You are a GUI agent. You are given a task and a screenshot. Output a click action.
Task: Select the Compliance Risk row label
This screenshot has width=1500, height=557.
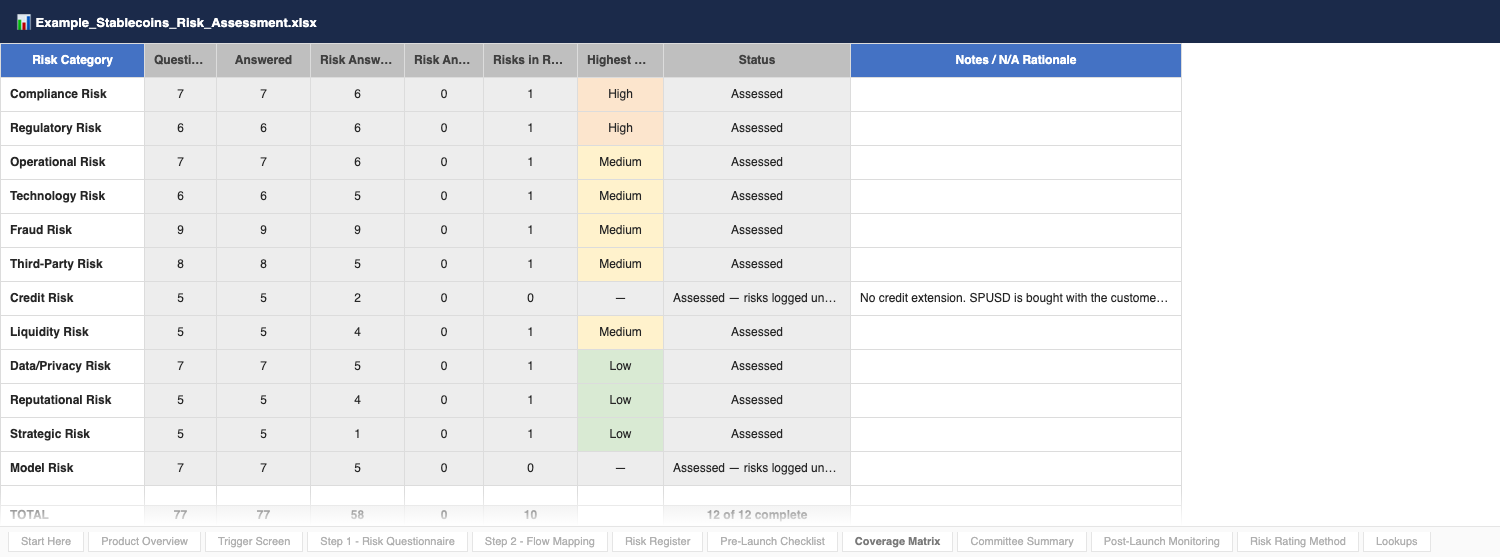coord(73,94)
